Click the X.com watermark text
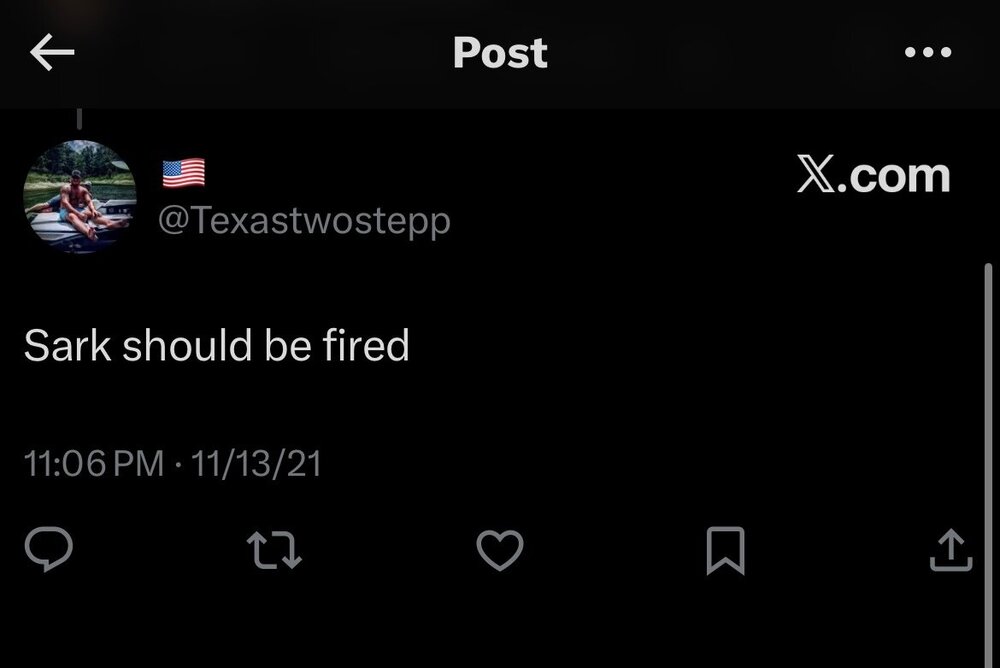This screenshot has height=668, width=1000. [873, 176]
